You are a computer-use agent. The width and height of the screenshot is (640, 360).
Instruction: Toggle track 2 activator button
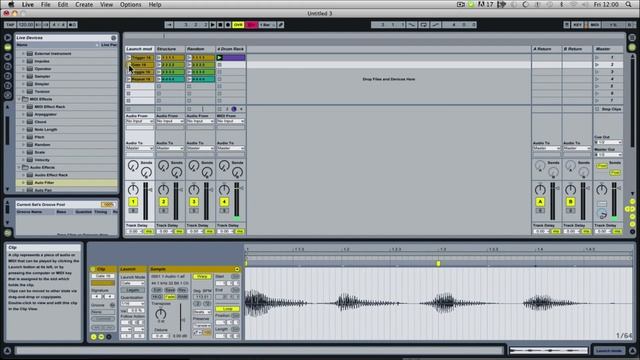click(163, 202)
